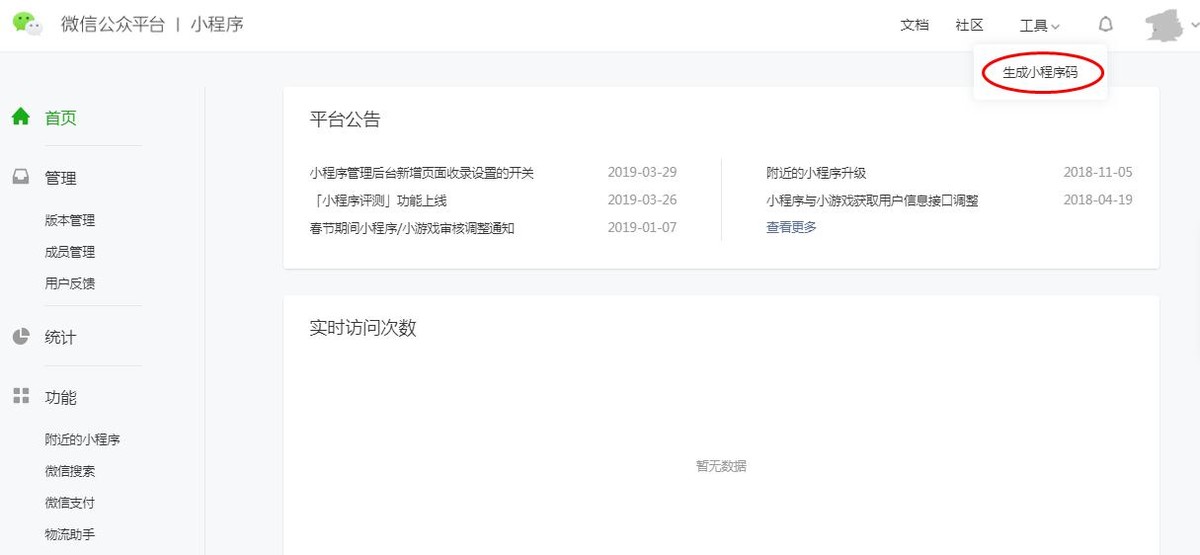Click the inbox icon beside 管理
The width and height of the screenshot is (1200, 555).
(21, 177)
